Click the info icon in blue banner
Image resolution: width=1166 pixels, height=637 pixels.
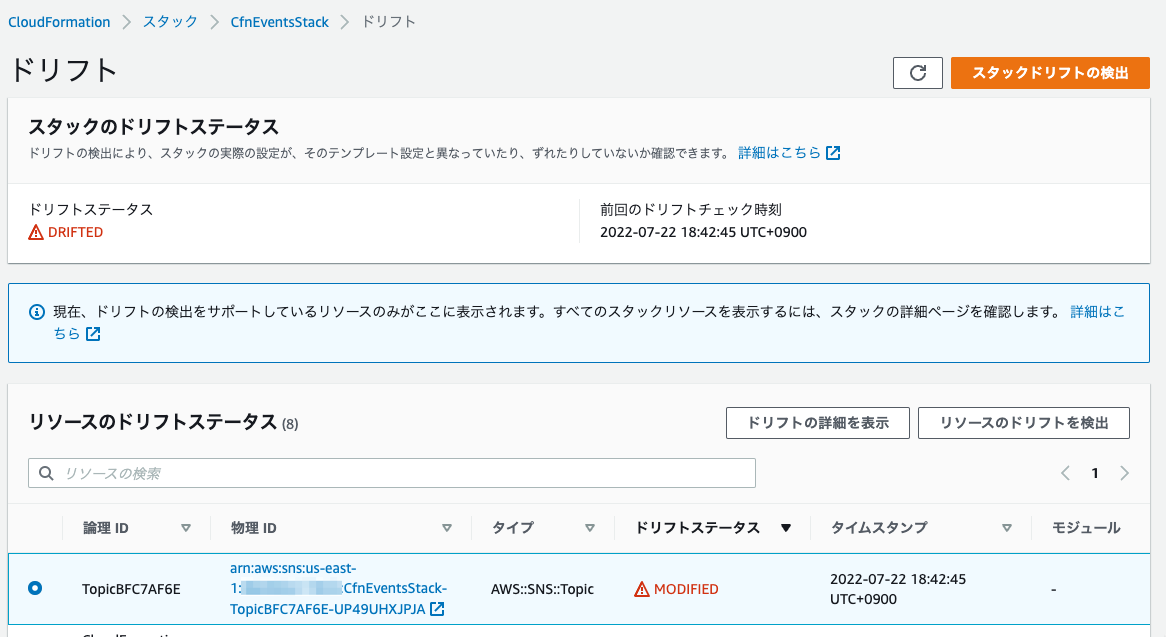tap(36, 312)
